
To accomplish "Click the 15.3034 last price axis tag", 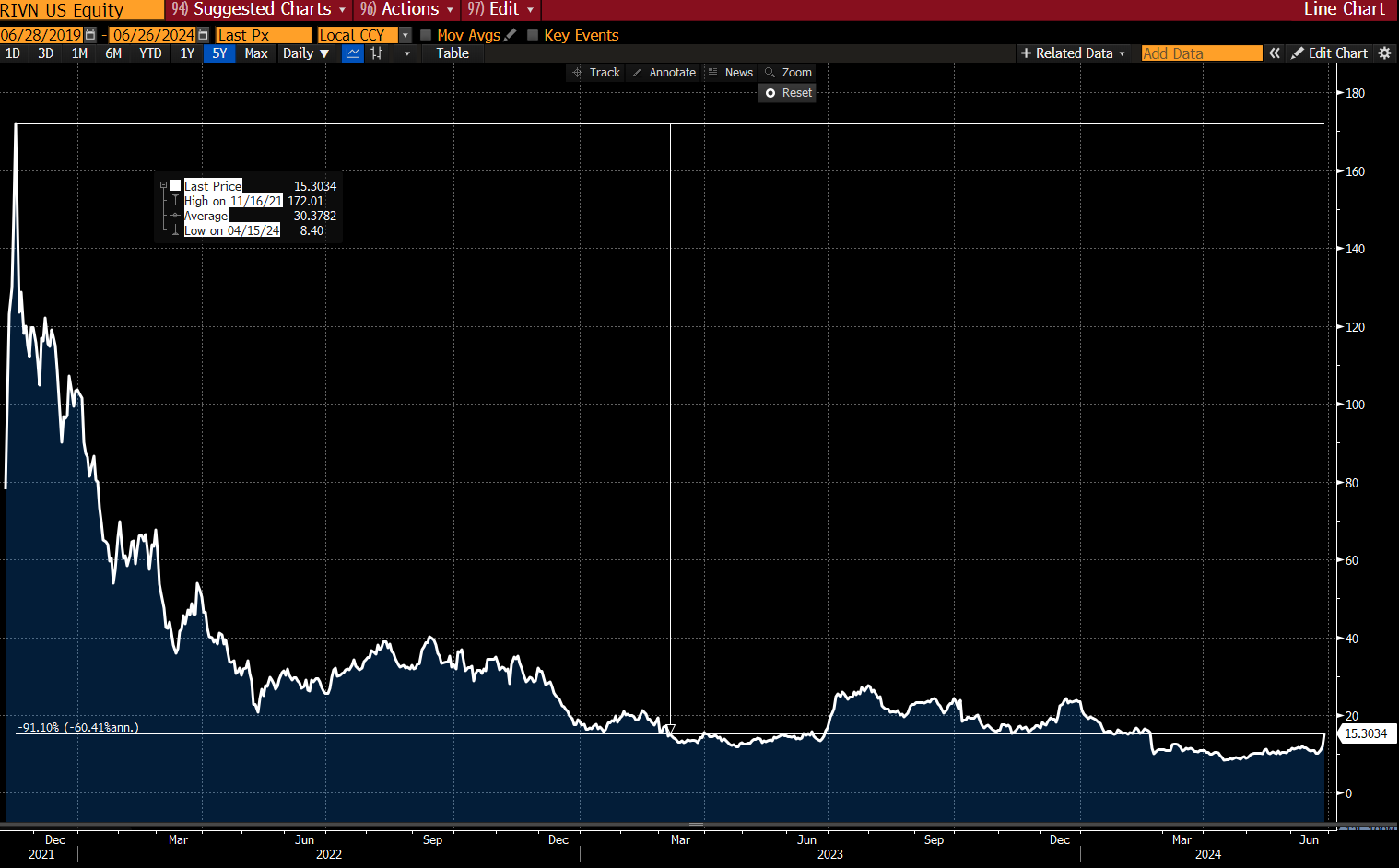I will 1367,733.
